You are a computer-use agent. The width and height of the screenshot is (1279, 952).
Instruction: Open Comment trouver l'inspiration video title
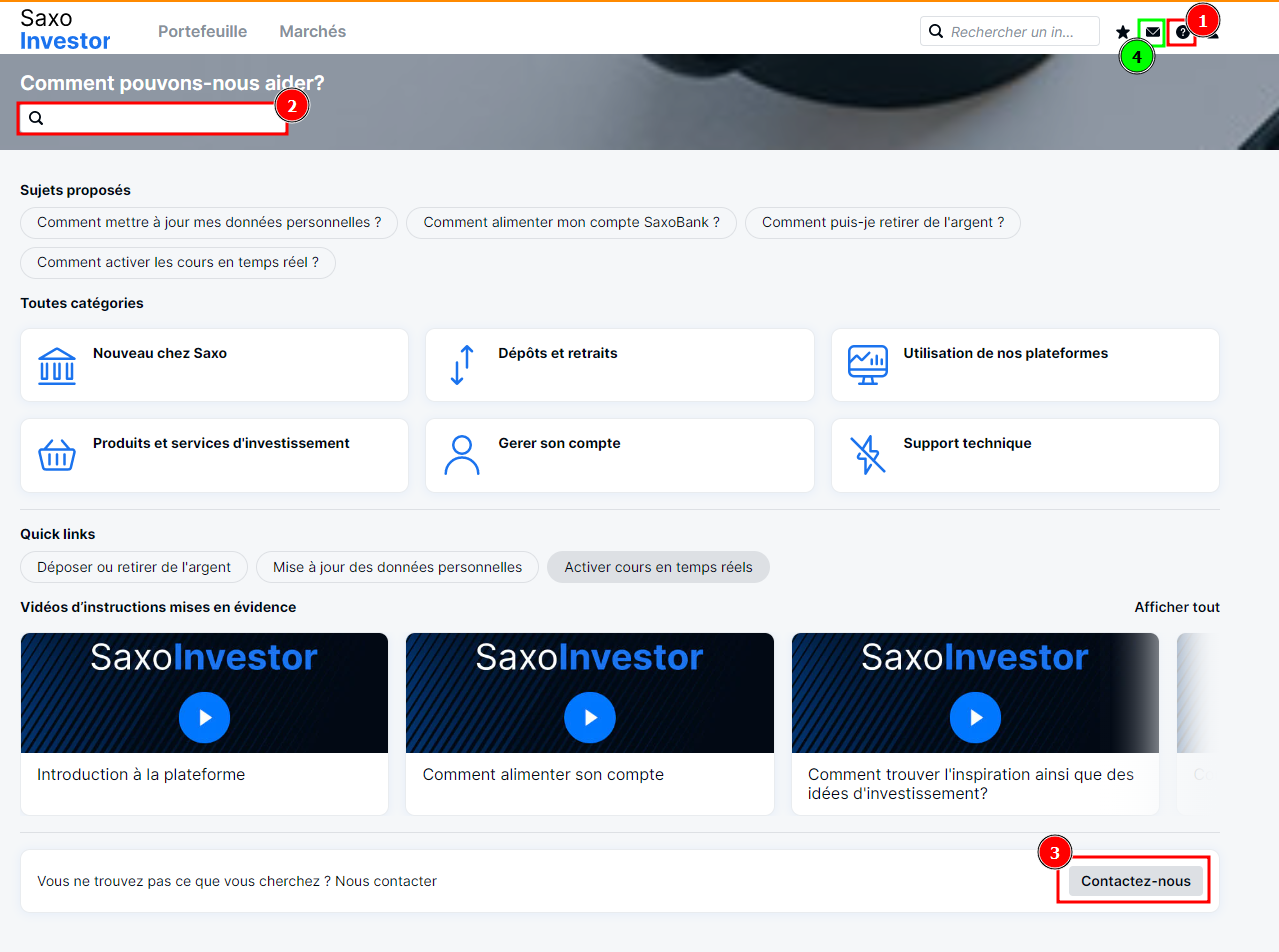pyautogui.click(x=971, y=784)
